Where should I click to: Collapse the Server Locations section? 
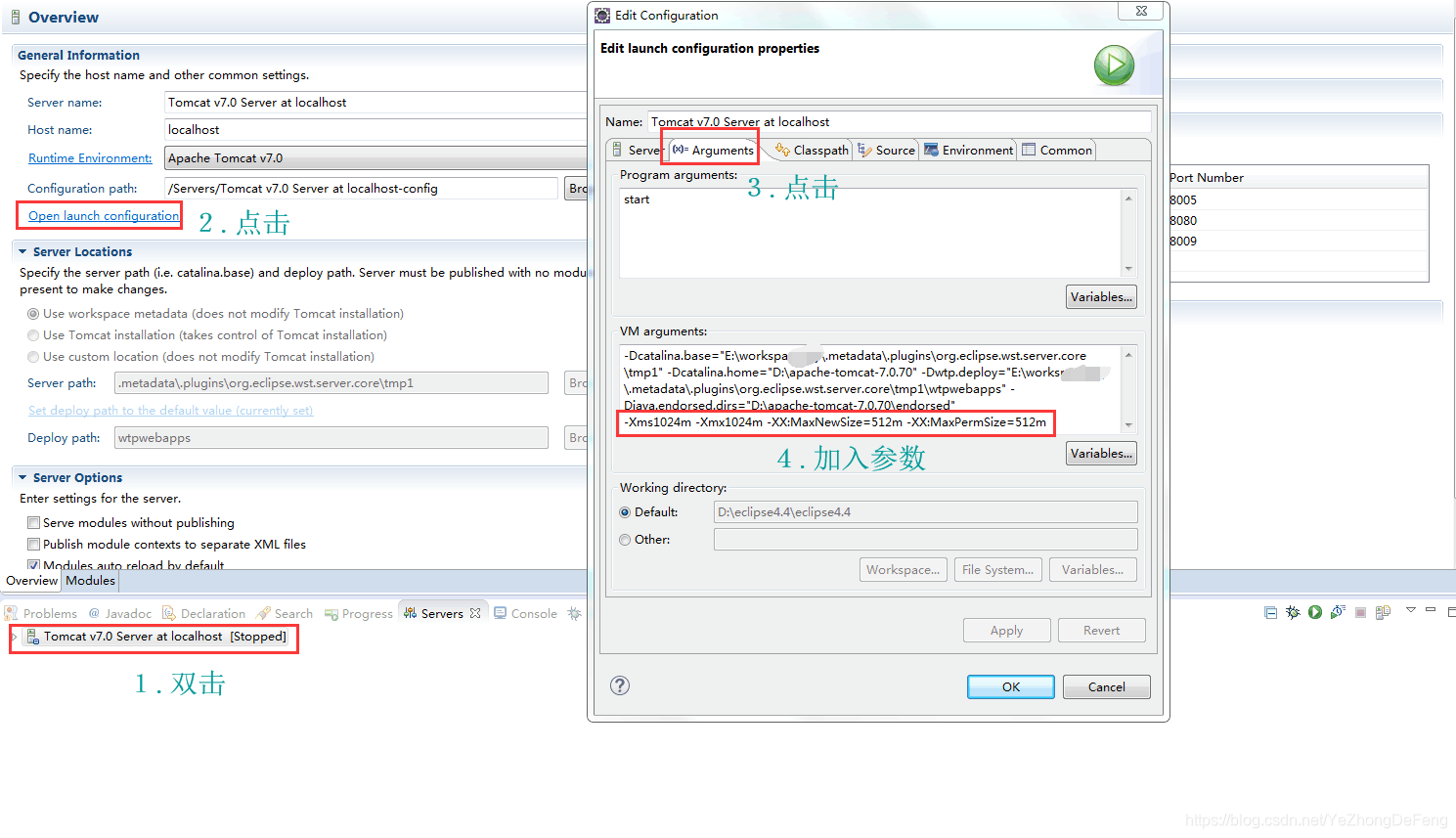click(22, 251)
